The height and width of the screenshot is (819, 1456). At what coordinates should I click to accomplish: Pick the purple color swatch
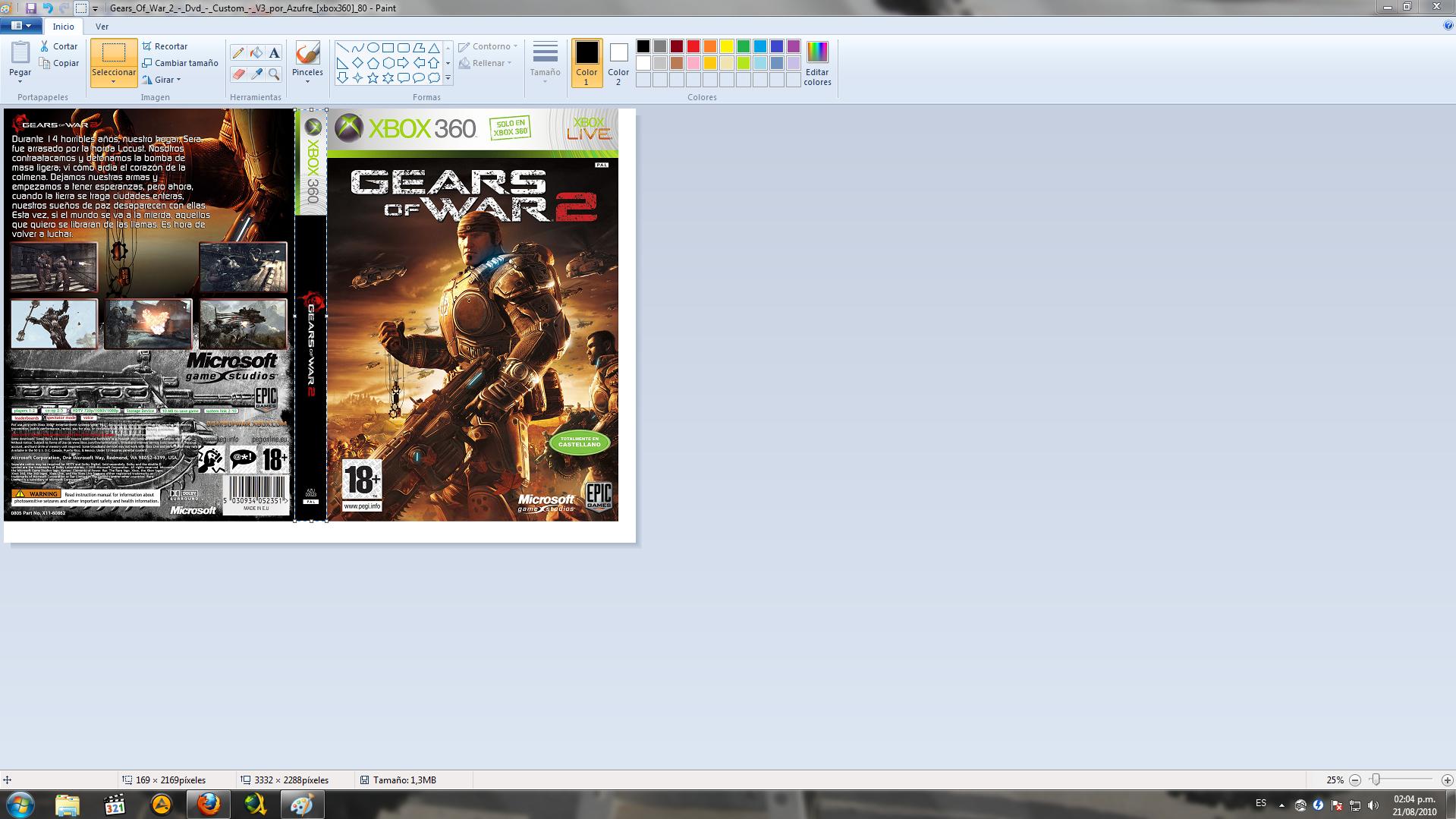(x=794, y=47)
